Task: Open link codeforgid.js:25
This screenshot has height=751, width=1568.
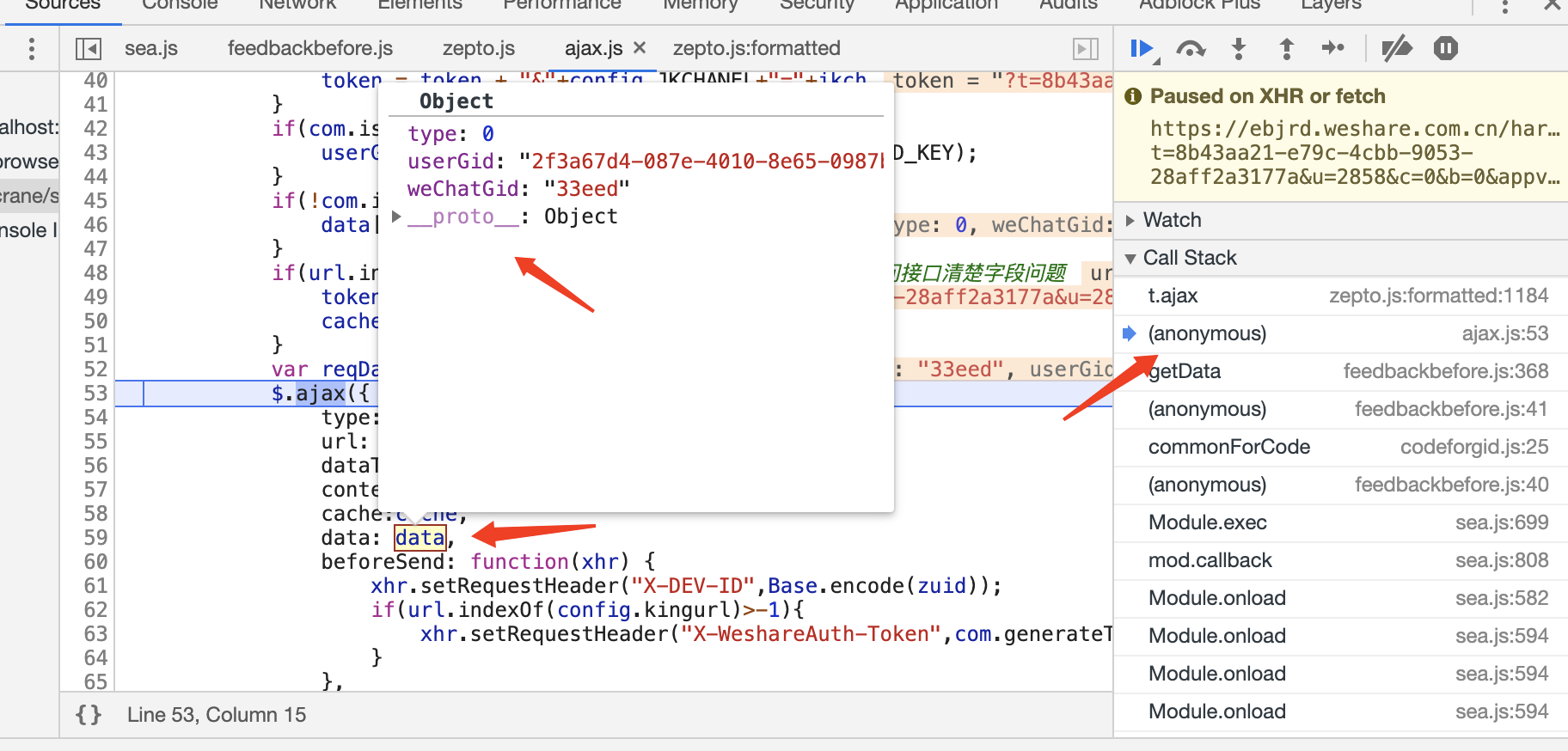Action: 1474,447
